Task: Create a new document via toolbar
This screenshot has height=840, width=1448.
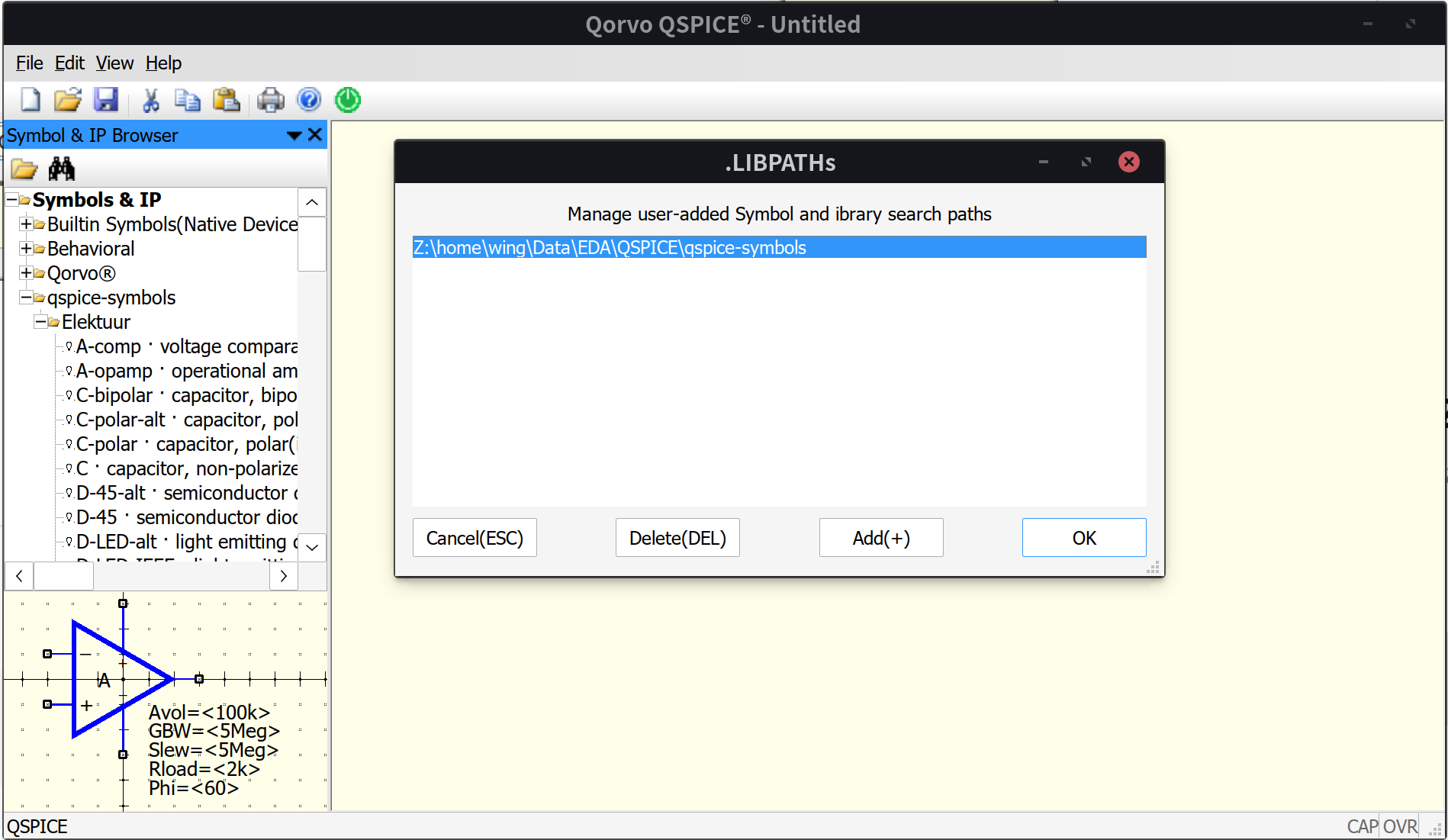Action: pyautogui.click(x=31, y=100)
